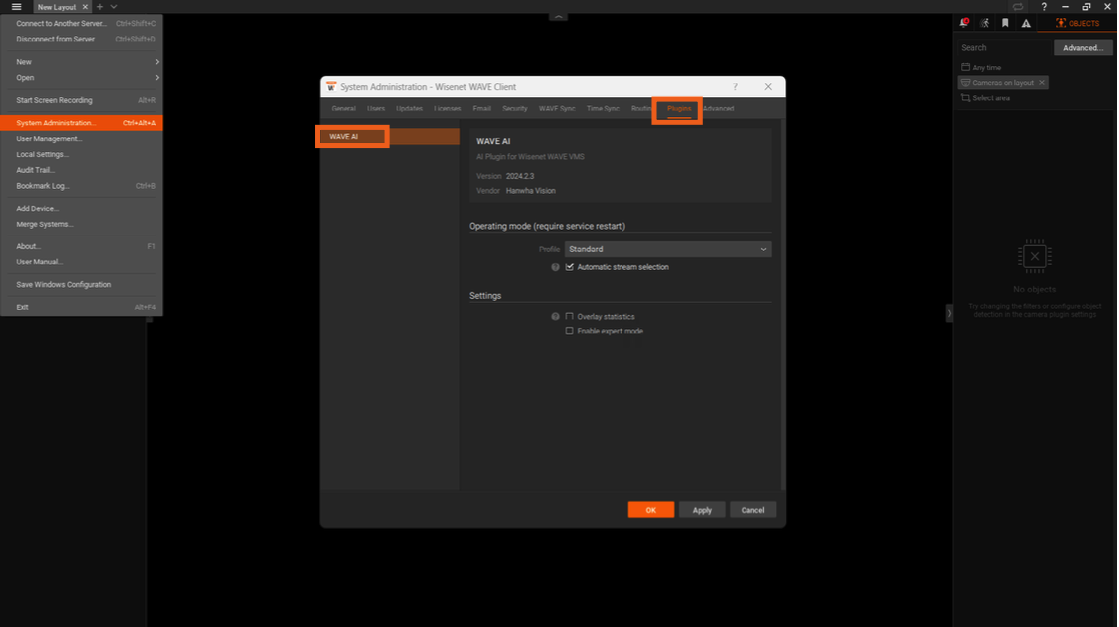Switch to the Users tab
The image size is (1119, 627).
(x=376, y=108)
